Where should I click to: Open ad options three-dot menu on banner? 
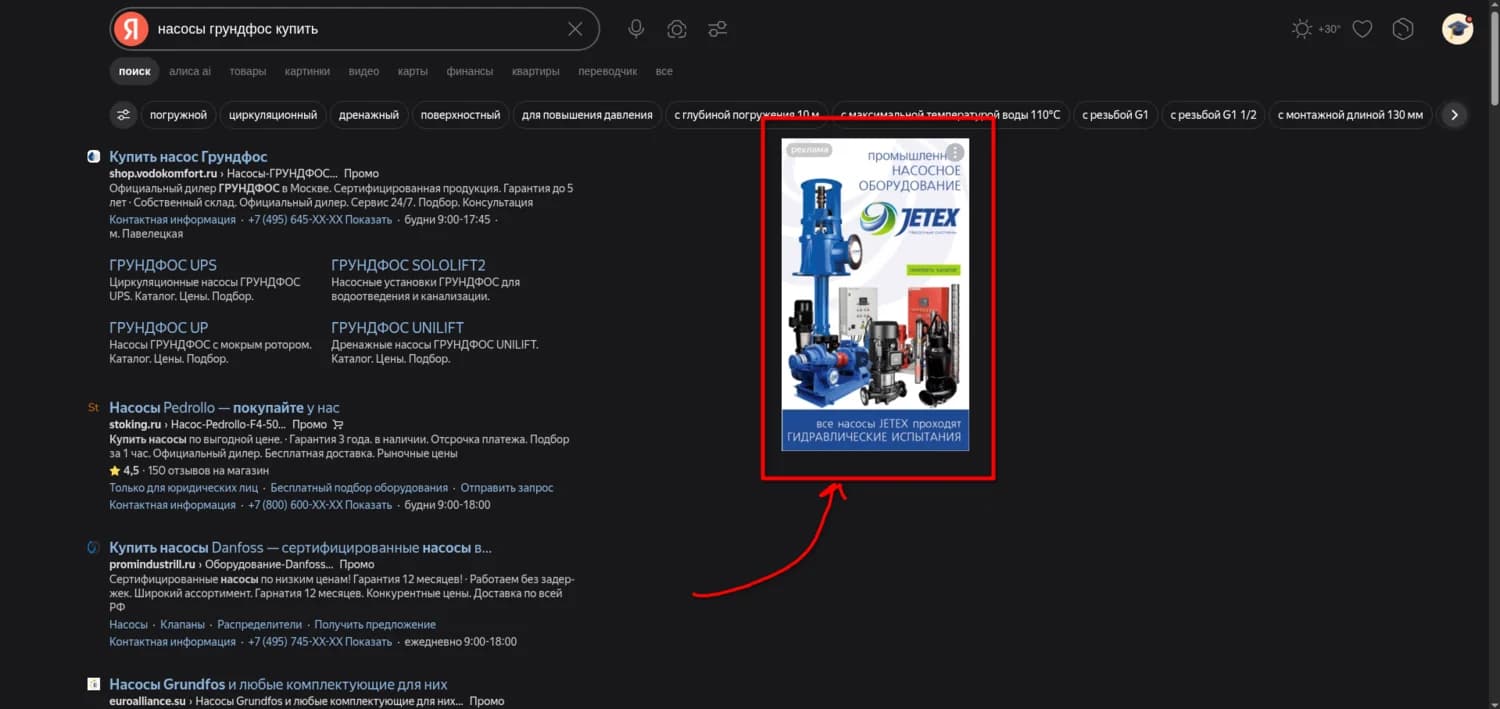coord(955,153)
